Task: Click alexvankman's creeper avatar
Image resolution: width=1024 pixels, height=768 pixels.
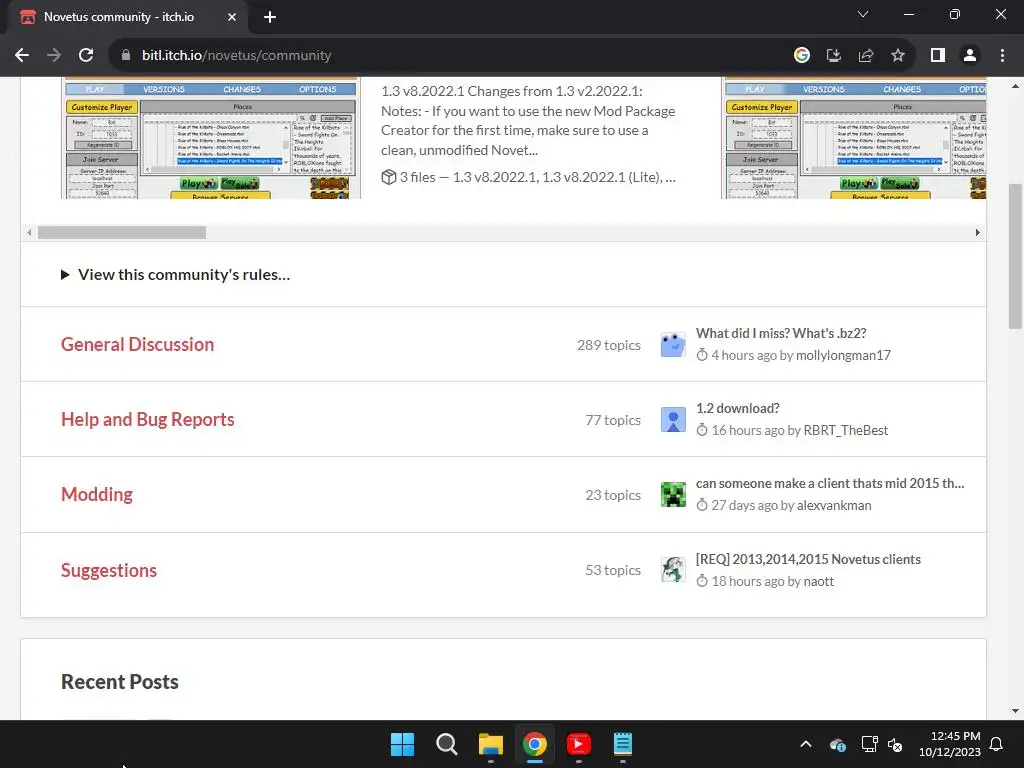Action: click(673, 495)
